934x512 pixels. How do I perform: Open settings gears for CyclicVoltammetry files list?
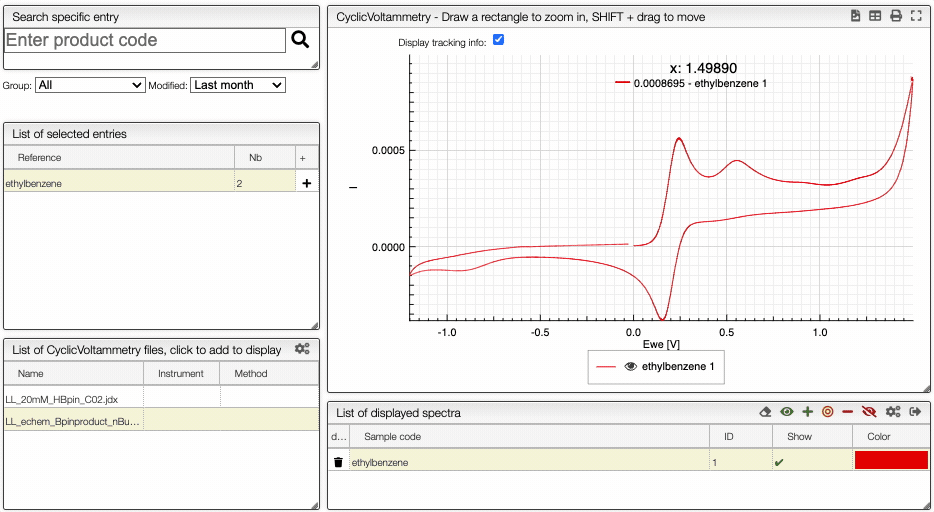[x=302, y=349]
